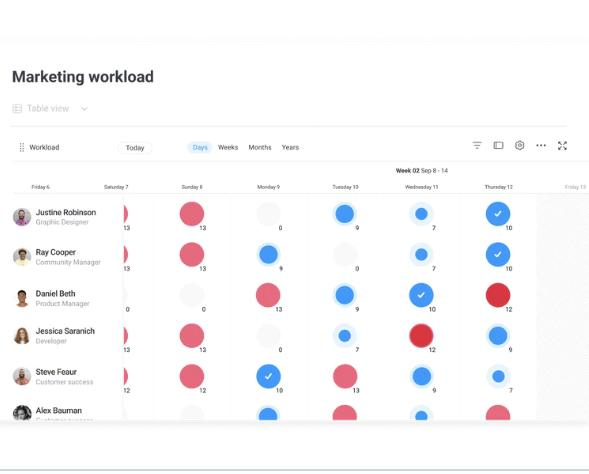Click Justine Robinson's avatar
The image size is (589, 474).
22,217
